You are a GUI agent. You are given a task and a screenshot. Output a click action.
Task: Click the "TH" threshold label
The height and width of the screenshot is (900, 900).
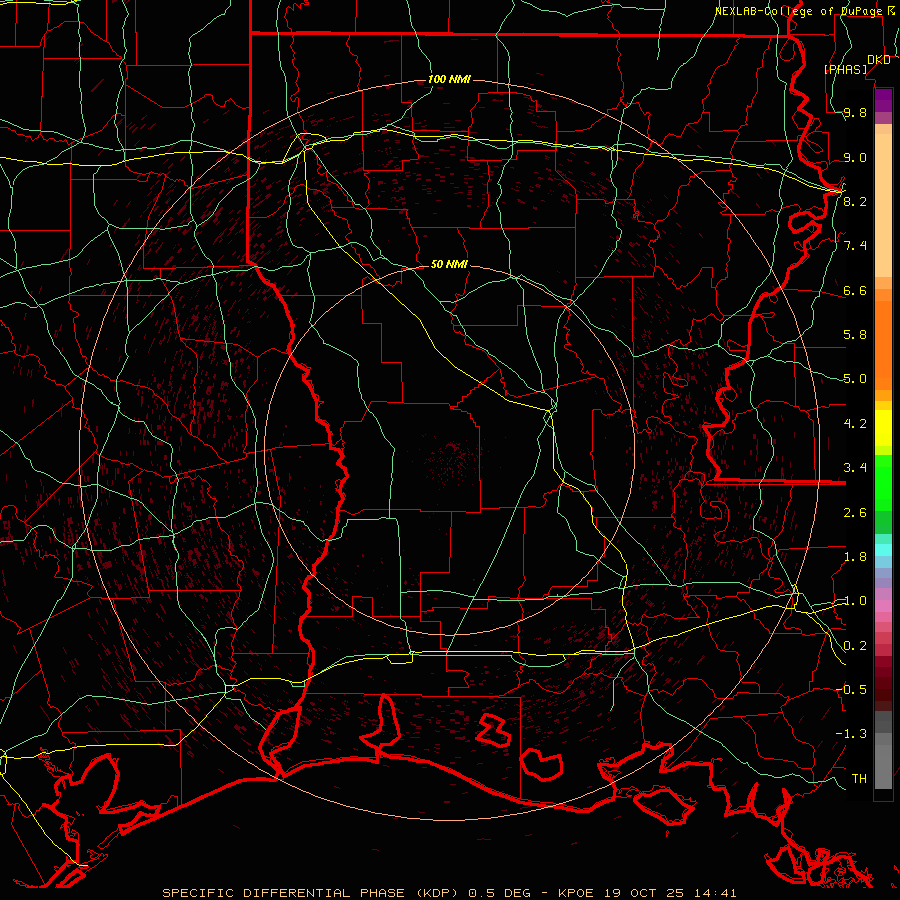point(859,778)
